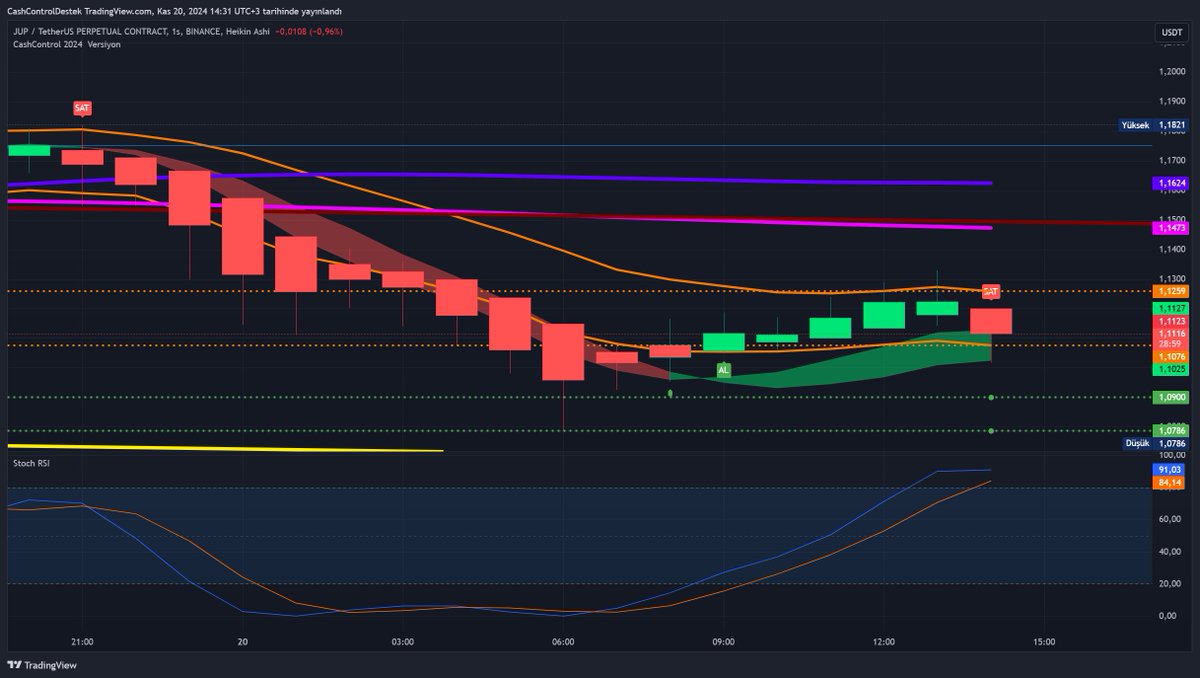Image resolution: width=1200 pixels, height=678 pixels.
Task: Click the magenta 1,1473 price tag
Action: point(1171,228)
